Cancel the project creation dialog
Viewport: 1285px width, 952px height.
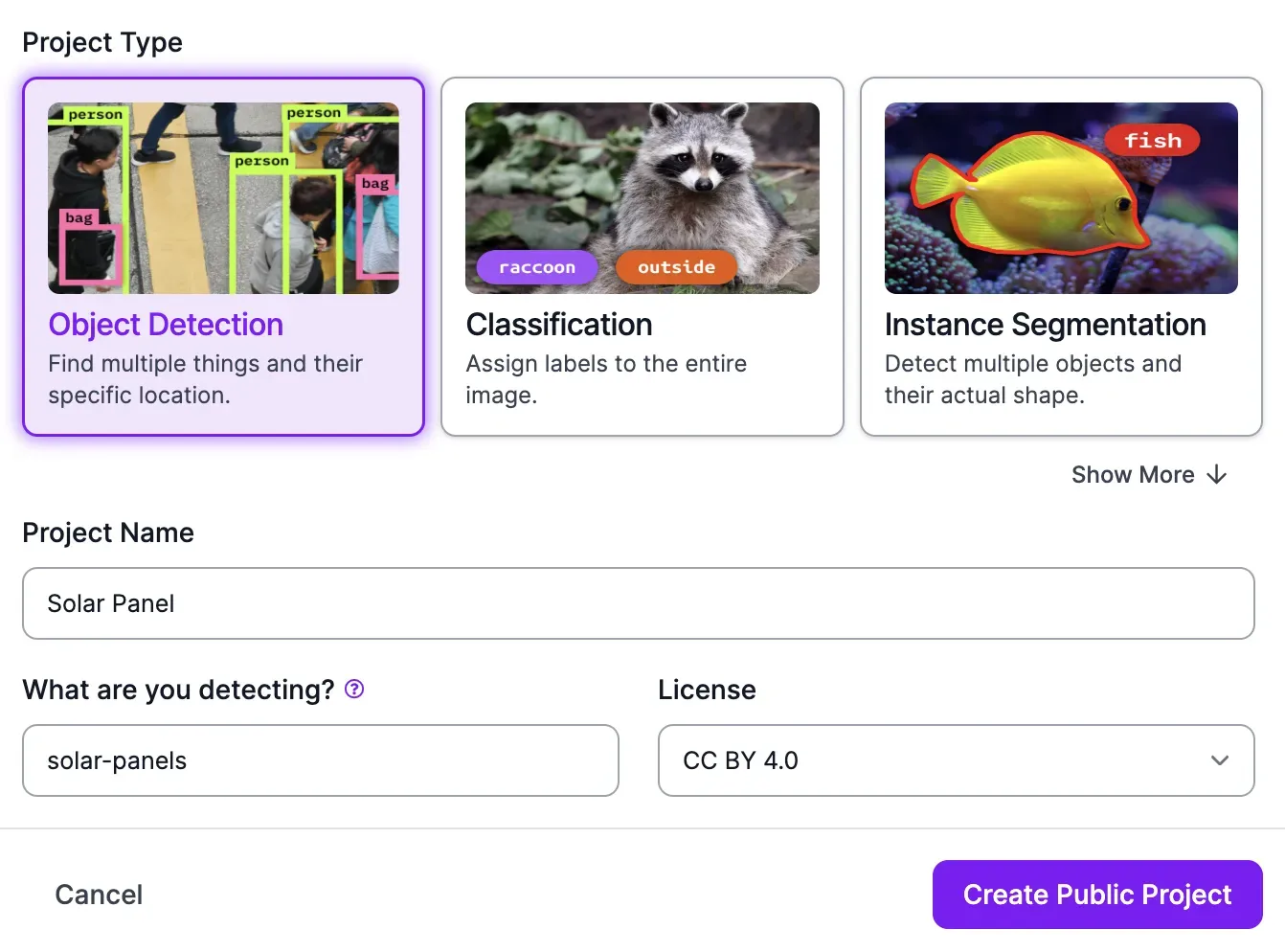pyautogui.click(x=99, y=895)
